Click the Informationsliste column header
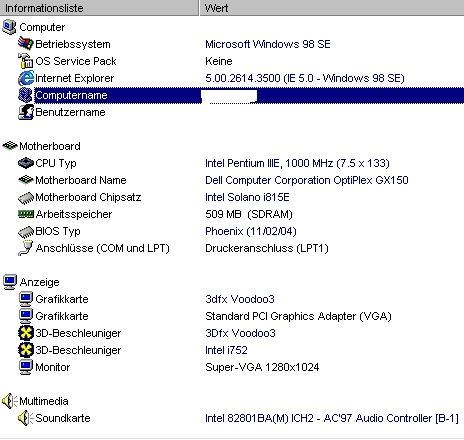Image resolution: width=464 pixels, height=440 pixels. [x=99, y=8]
